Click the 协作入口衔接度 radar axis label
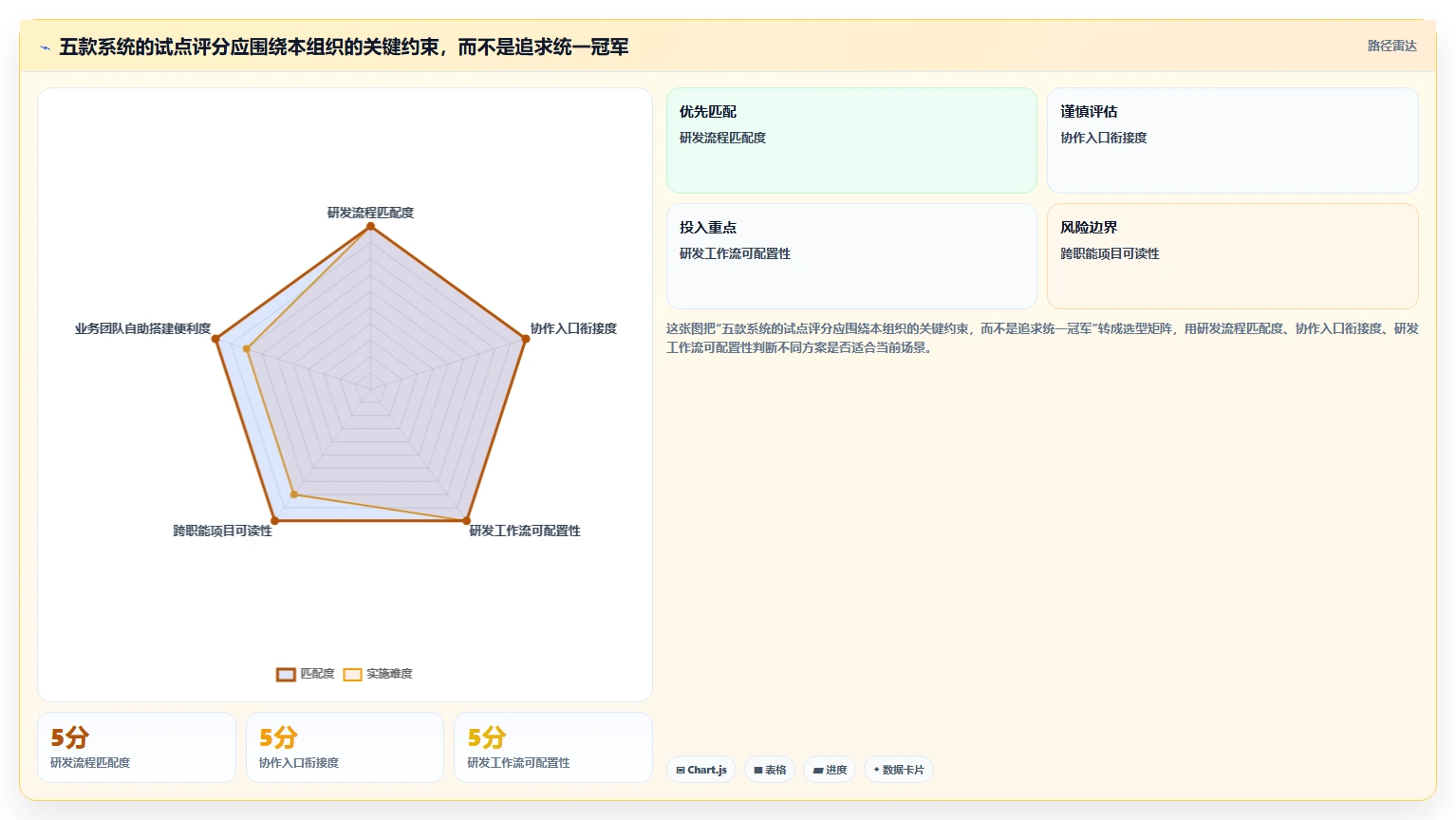This screenshot has height=820, width=1456. (573, 328)
